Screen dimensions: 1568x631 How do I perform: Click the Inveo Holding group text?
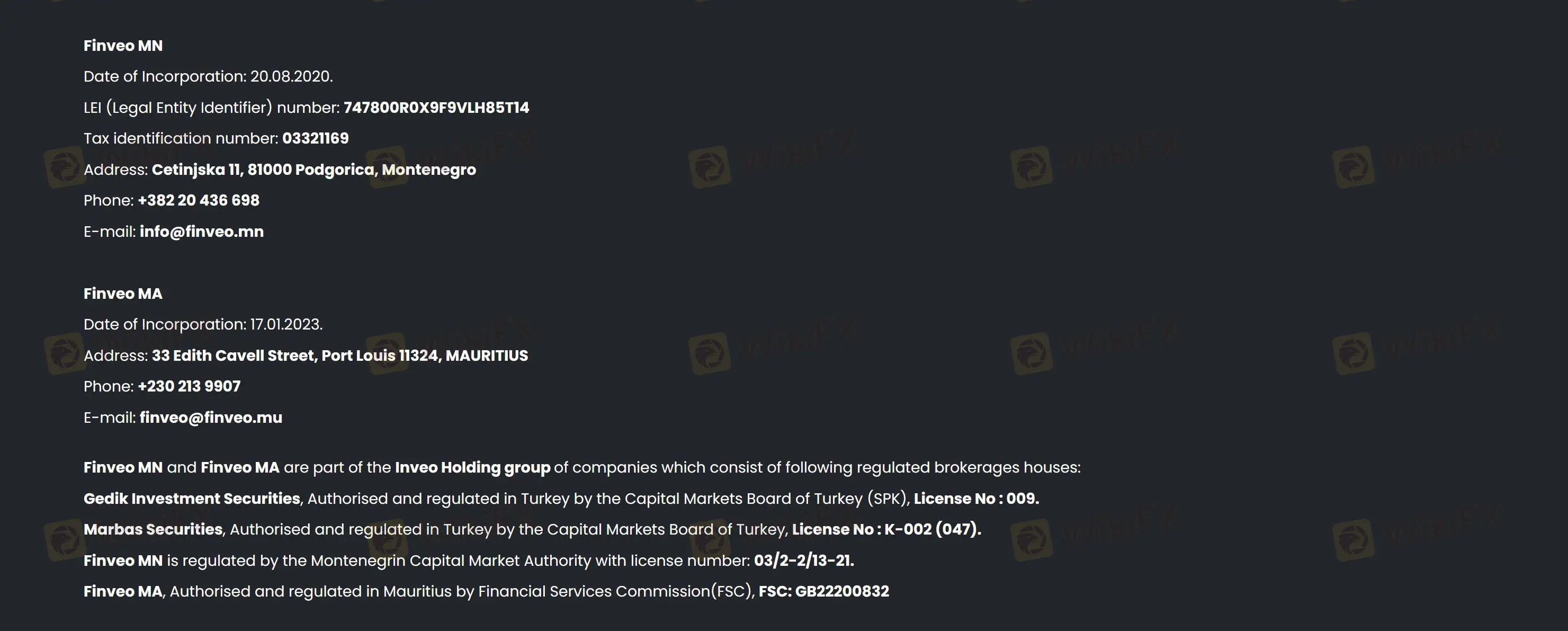click(x=472, y=467)
